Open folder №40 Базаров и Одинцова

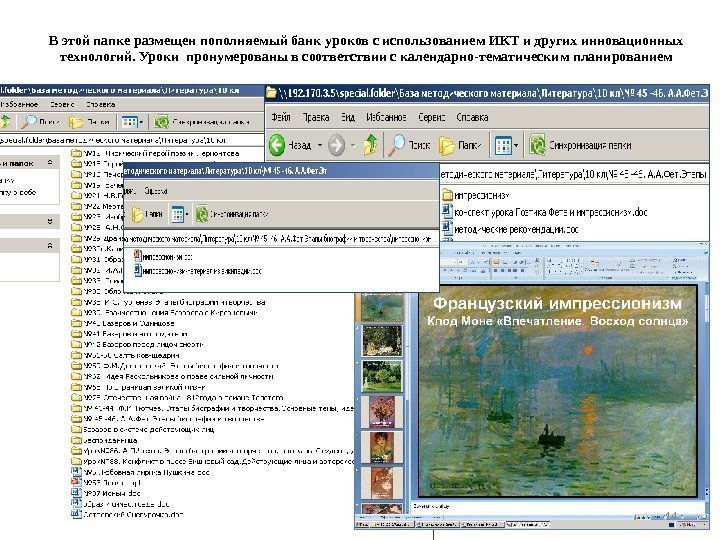click(x=123, y=323)
